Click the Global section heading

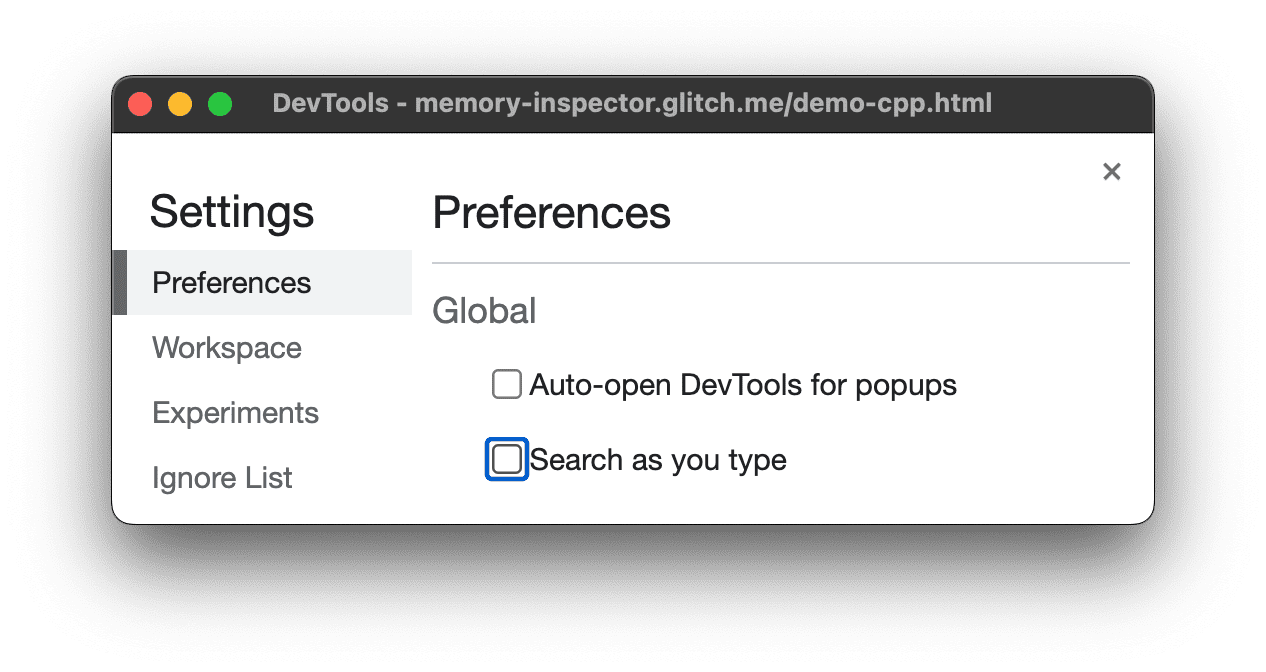(484, 311)
